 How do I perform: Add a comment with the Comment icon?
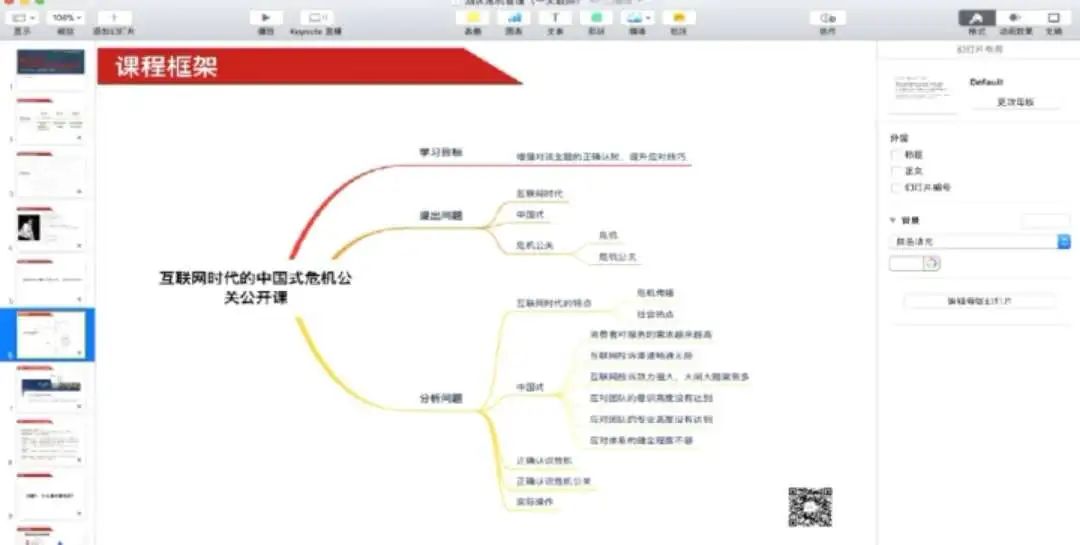(x=679, y=18)
